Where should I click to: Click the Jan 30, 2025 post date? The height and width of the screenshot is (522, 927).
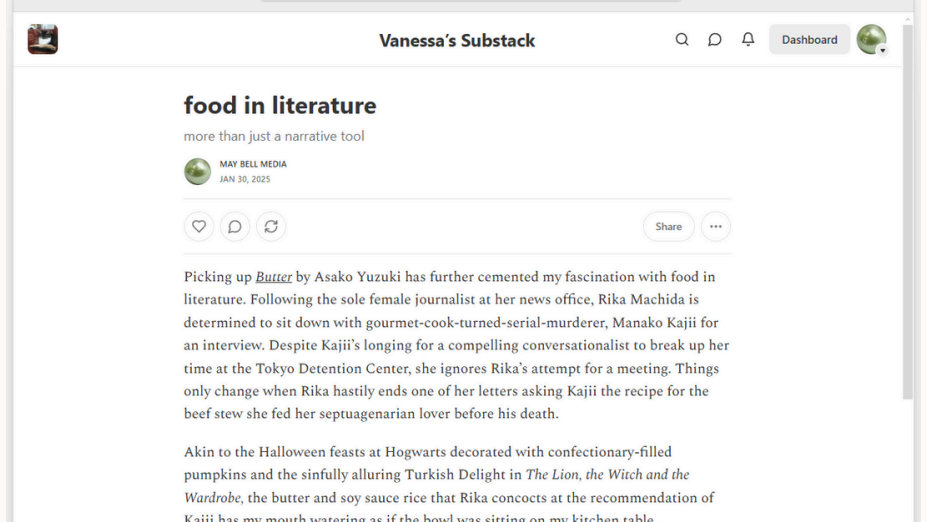[245, 180]
